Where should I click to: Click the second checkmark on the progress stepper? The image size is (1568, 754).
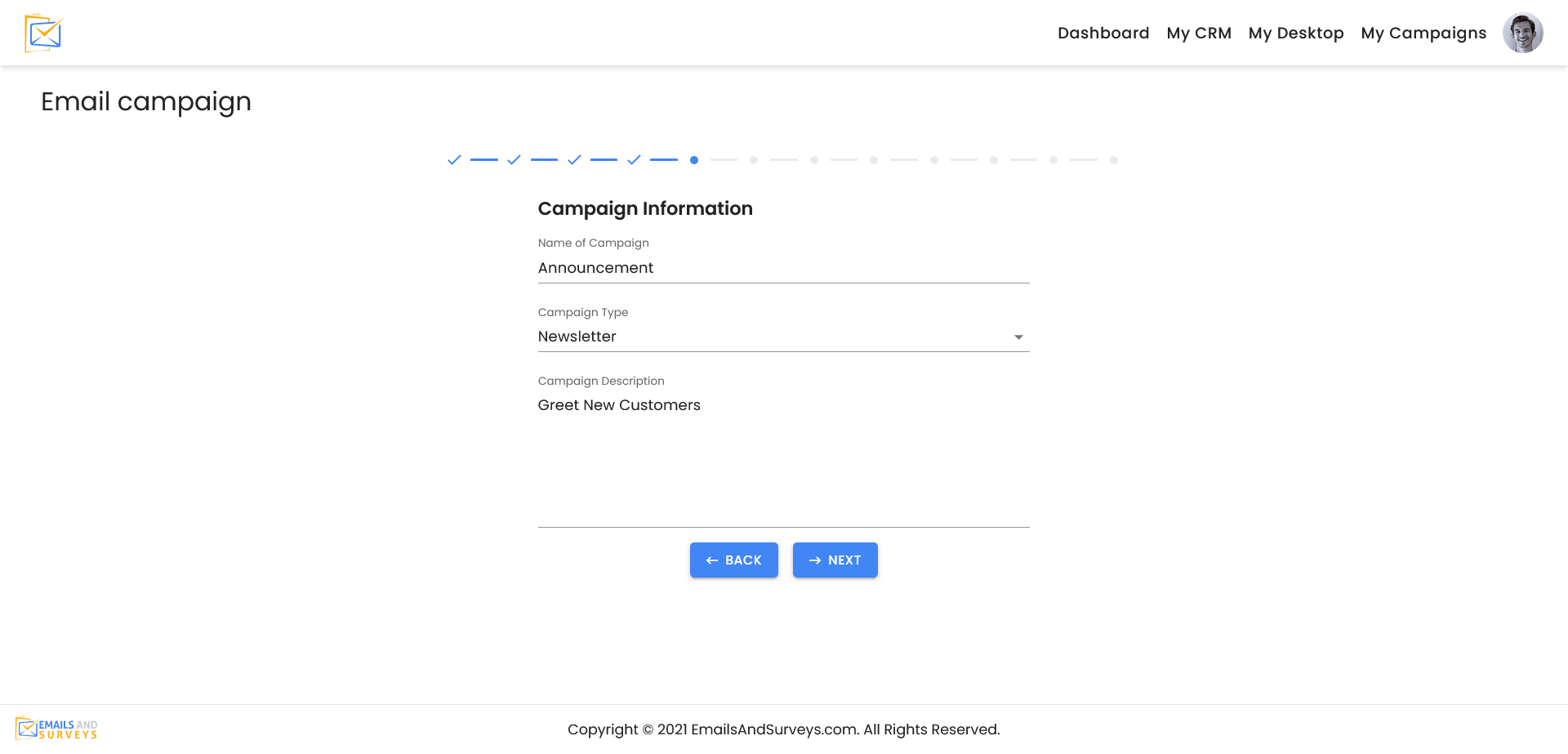pyautogui.click(x=514, y=160)
